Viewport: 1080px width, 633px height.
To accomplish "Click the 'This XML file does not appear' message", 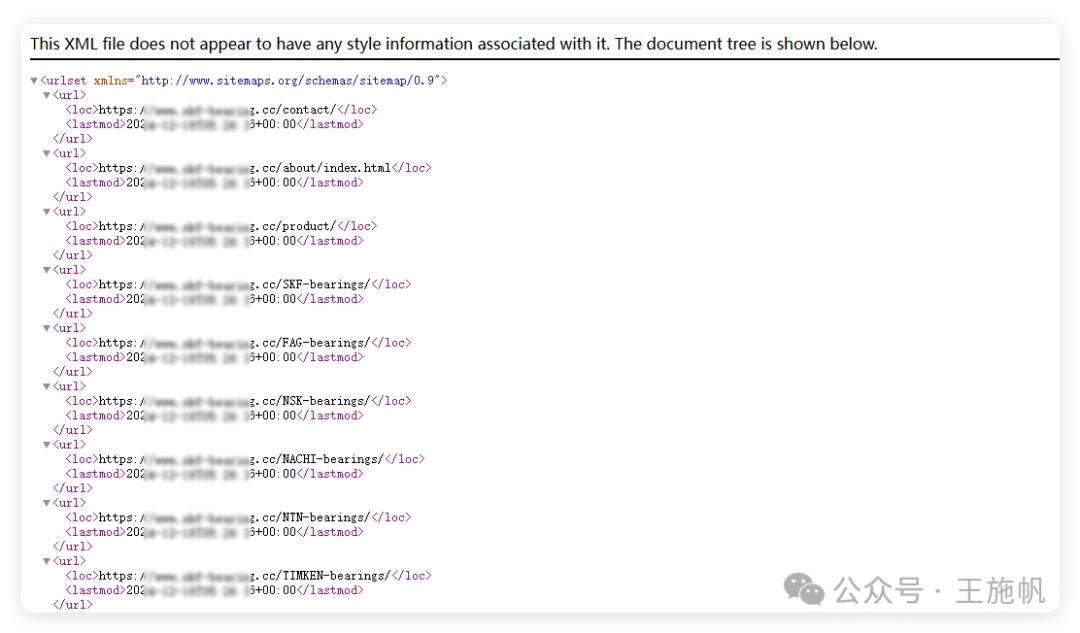I will [454, 44].
